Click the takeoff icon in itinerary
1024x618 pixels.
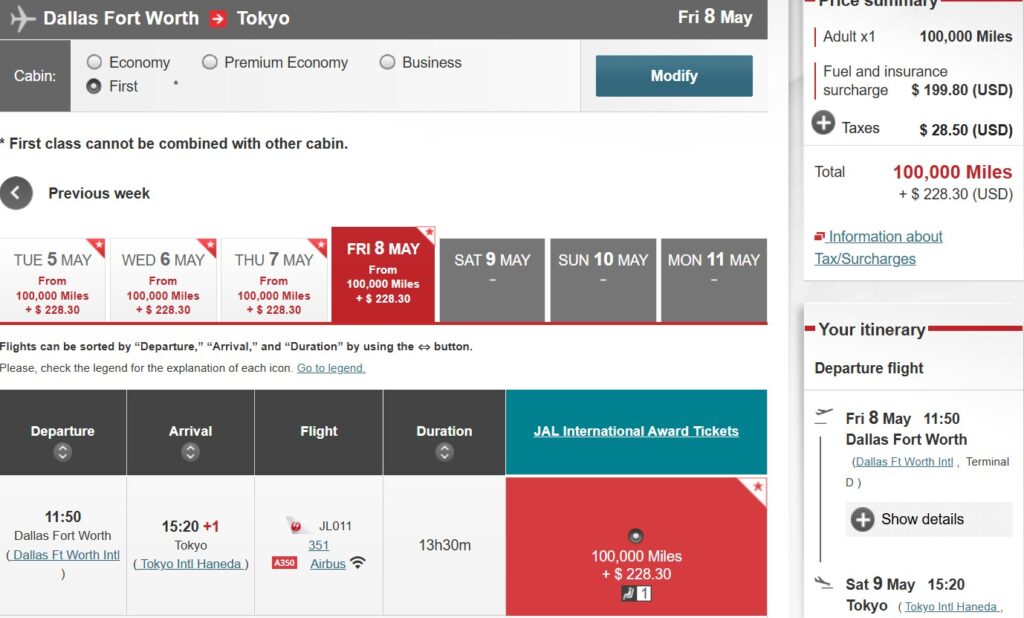tap(824, 415)
